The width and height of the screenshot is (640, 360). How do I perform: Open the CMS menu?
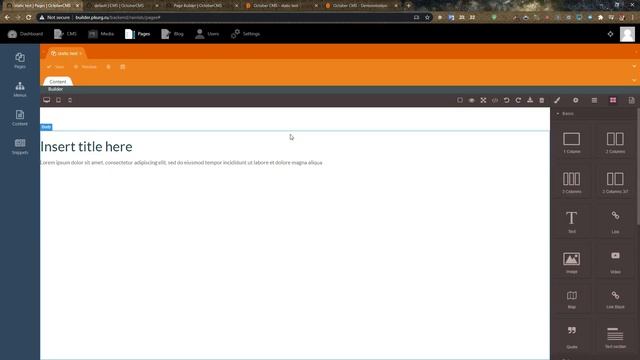pos(65,34)
